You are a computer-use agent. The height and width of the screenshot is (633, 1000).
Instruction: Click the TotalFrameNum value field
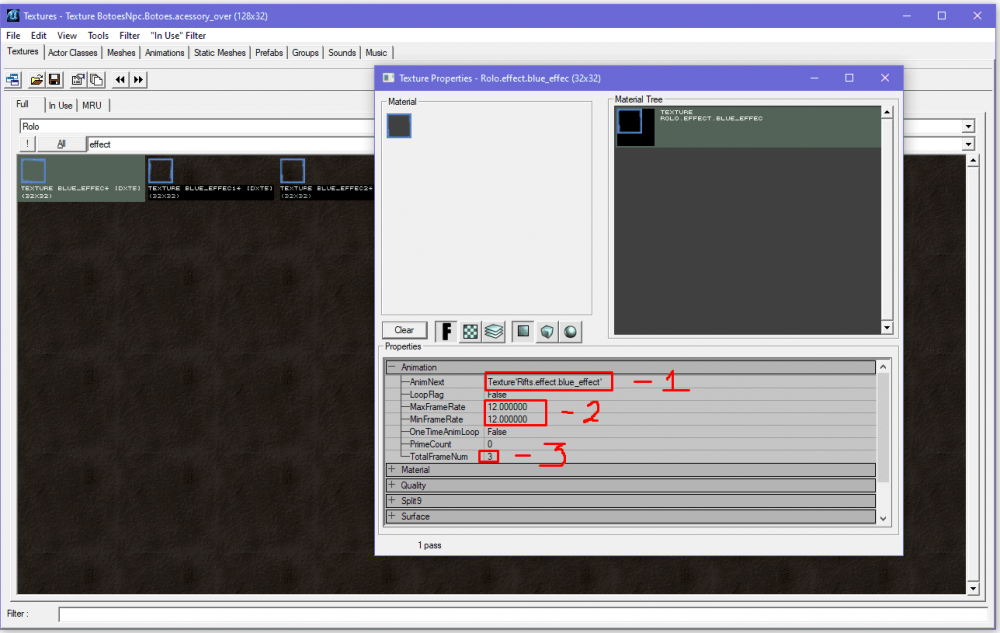[489, 456]
